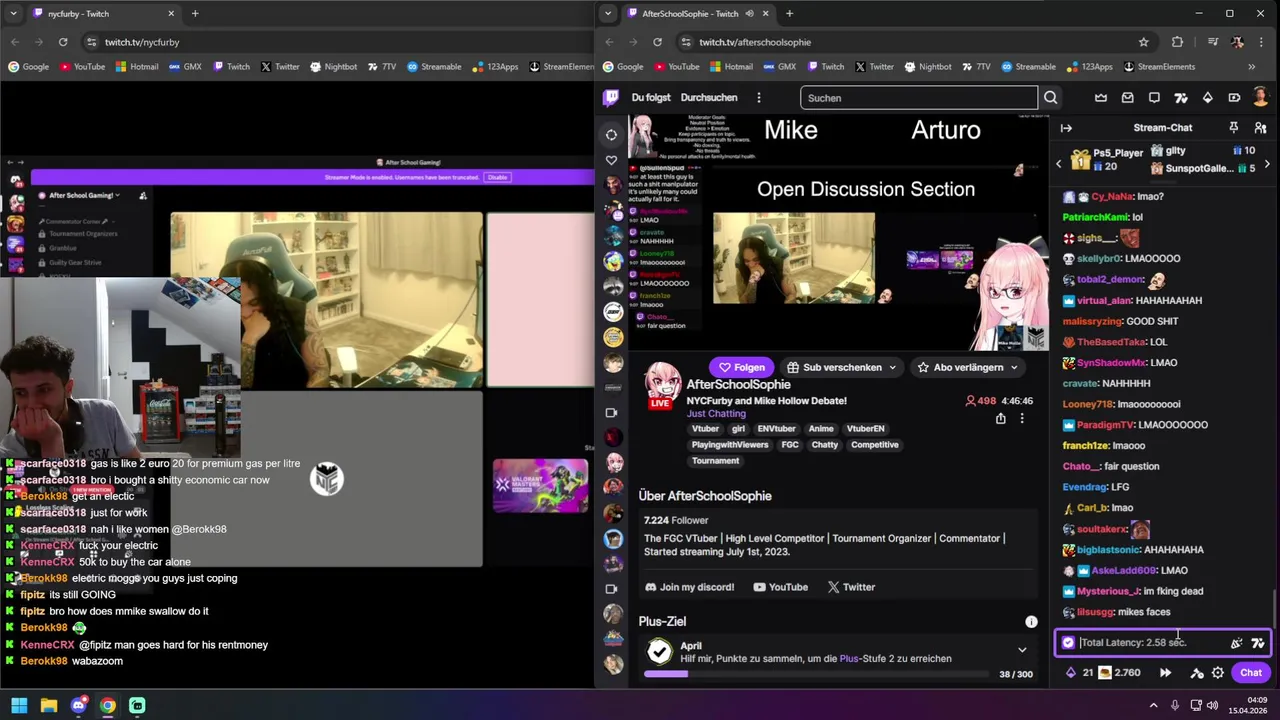Open StreamElements bookmark in right window
Screen dimensions: 1280x720
1158,67
